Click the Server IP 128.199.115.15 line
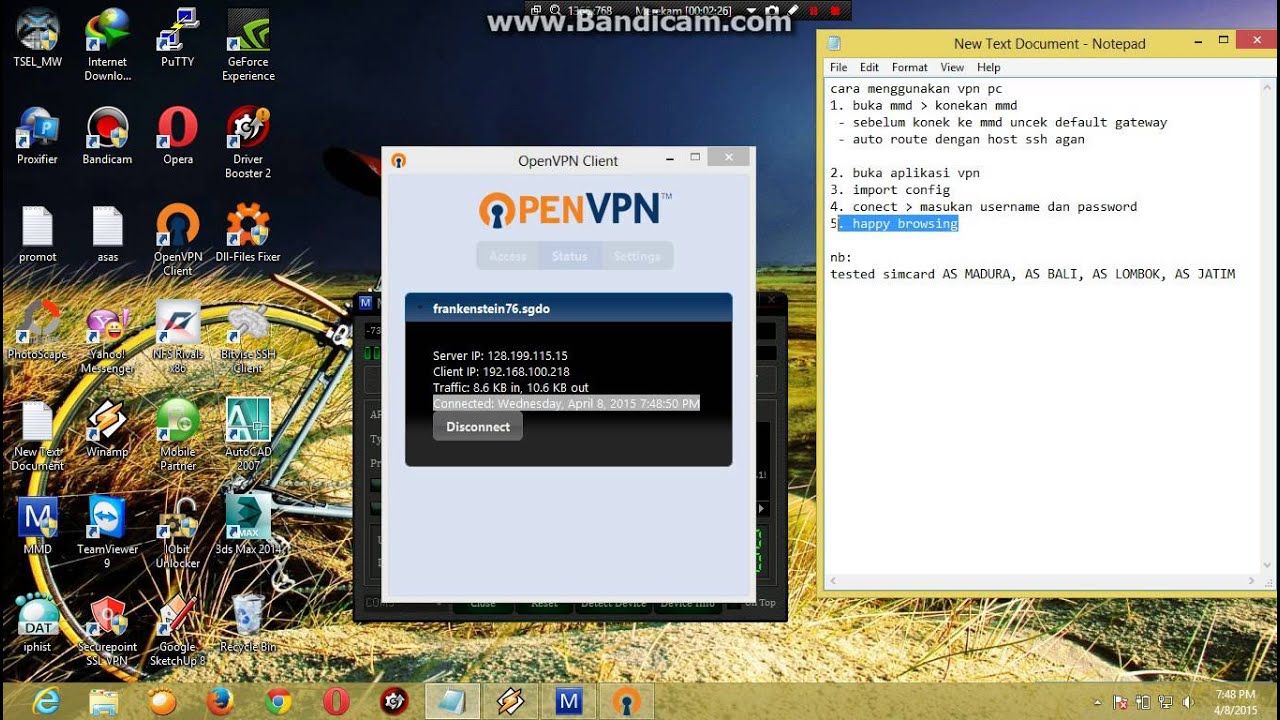Viewport: 1280px width, 720px height. point(500,356)
